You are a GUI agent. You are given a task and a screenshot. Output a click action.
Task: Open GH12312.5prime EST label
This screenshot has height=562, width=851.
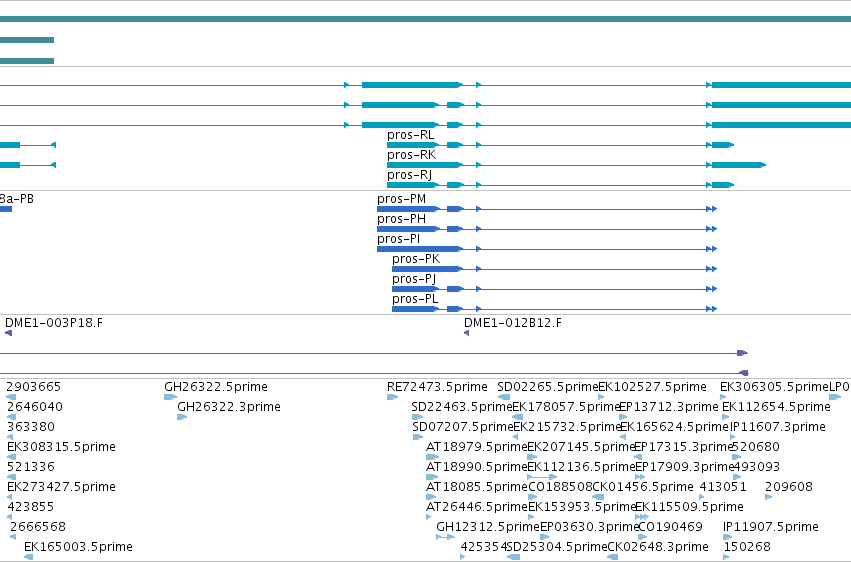click(487, 527)
